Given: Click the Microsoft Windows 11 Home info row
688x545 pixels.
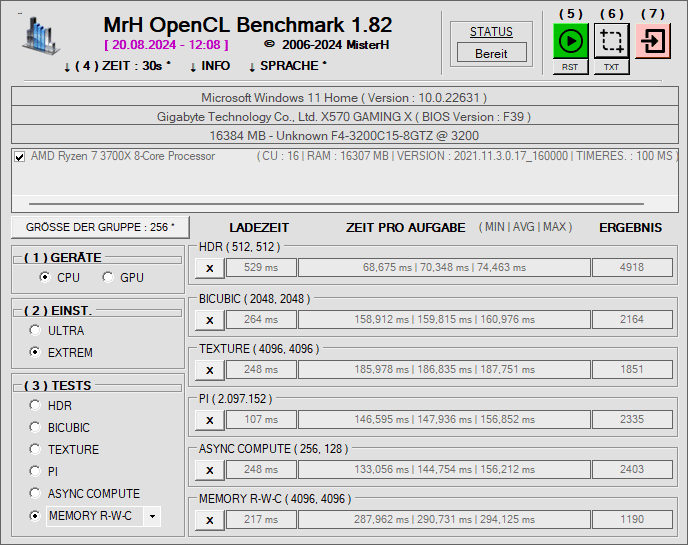Looking at the screenshot, I should [x=344, y=97].
